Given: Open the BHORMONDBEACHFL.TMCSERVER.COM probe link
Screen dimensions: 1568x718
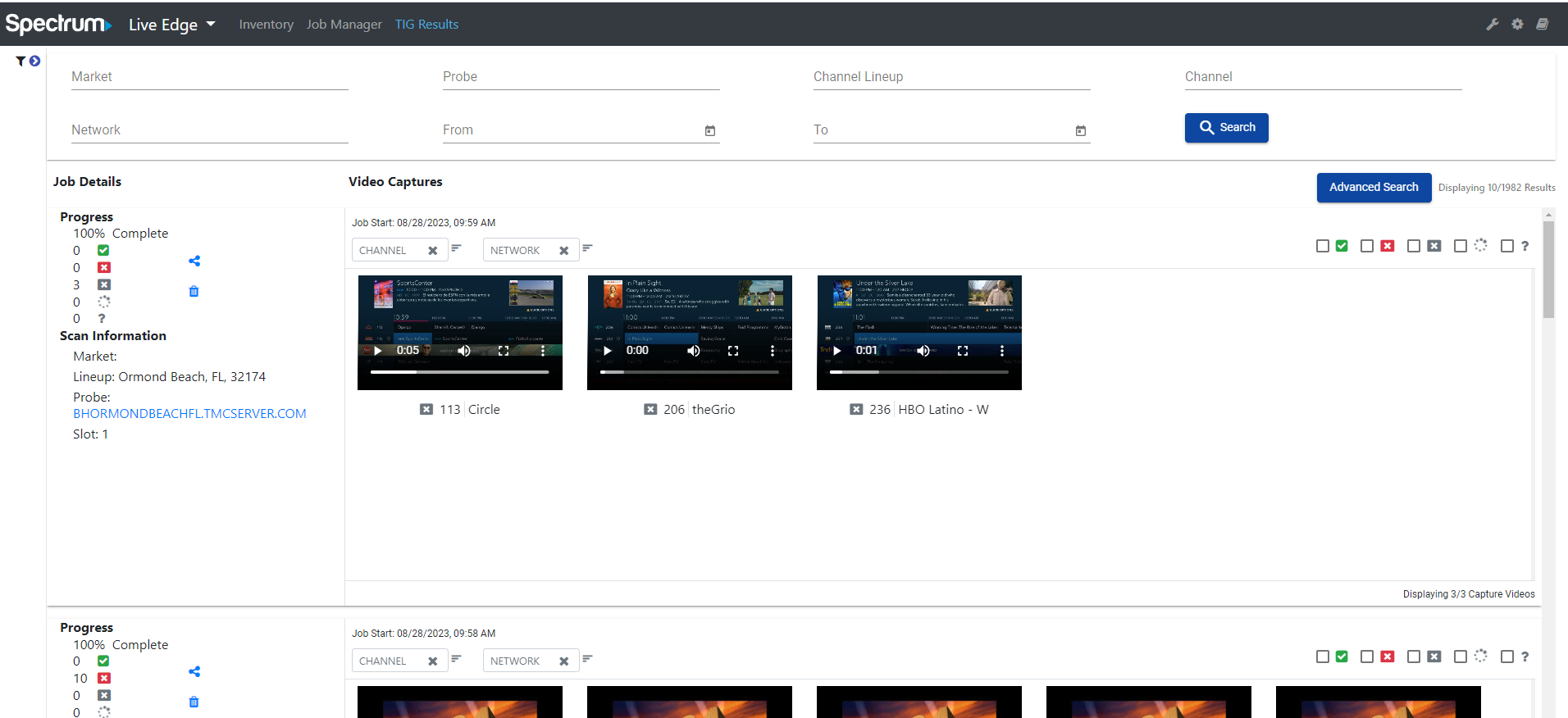Looking at the screenshot, I should coord(189,414).
